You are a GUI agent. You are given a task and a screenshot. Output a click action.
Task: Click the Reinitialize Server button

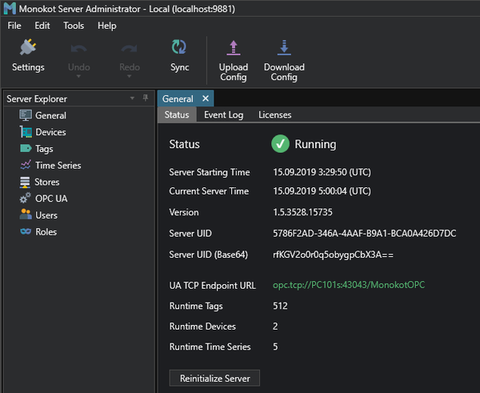point(215,378)
